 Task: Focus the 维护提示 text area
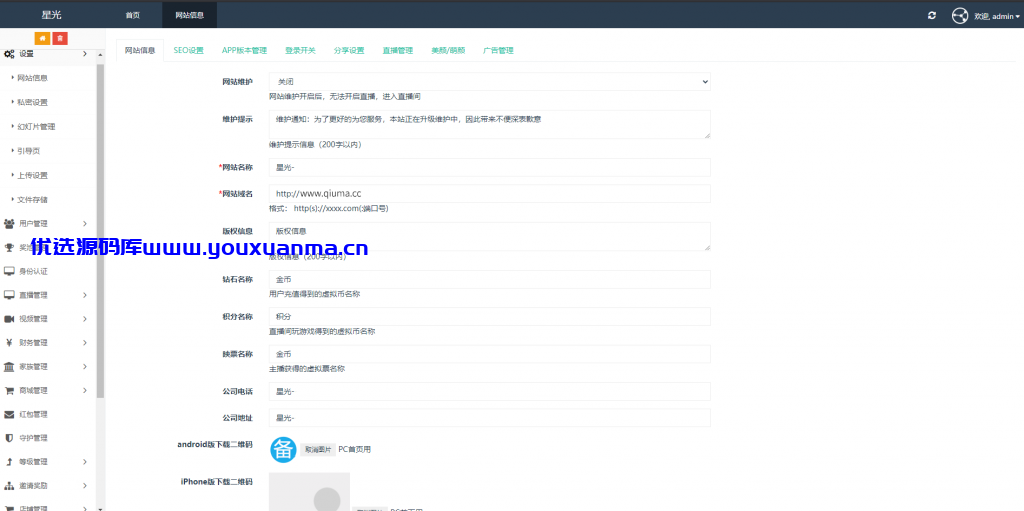[x=490, y=124]
